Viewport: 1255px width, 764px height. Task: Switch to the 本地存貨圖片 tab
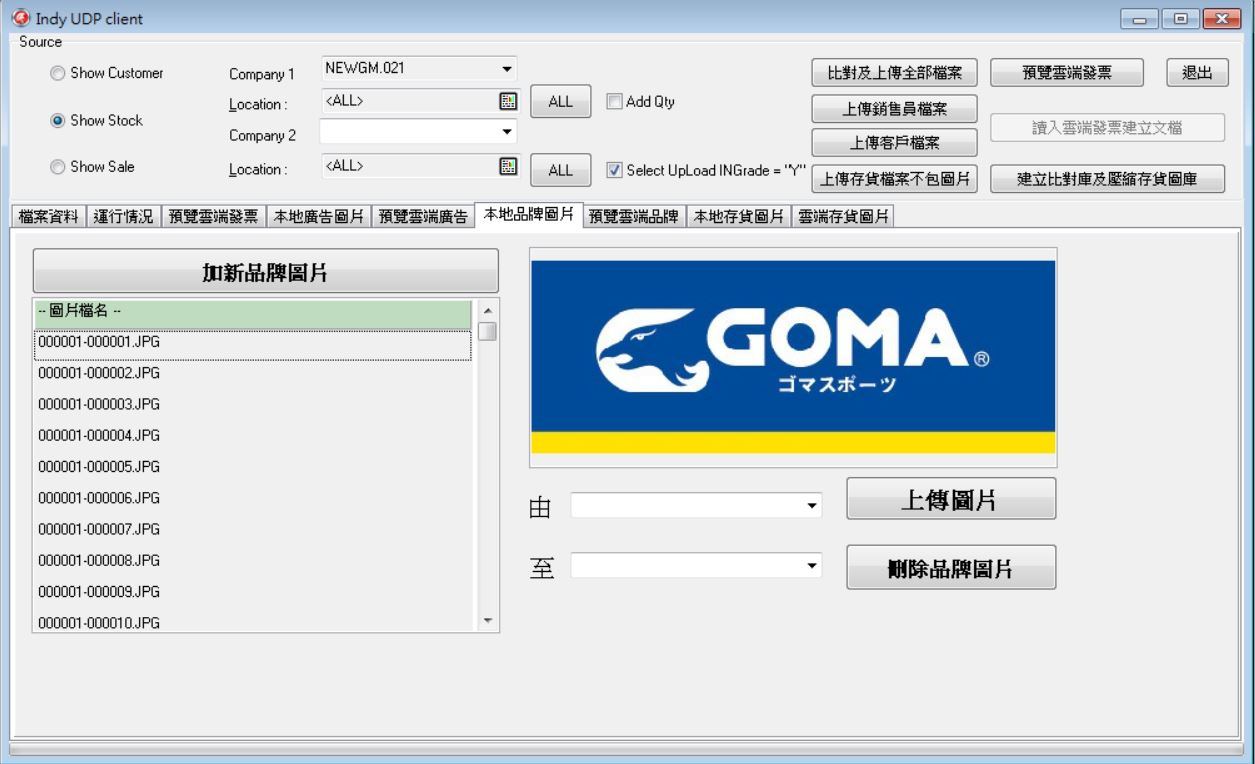(738, 217)
